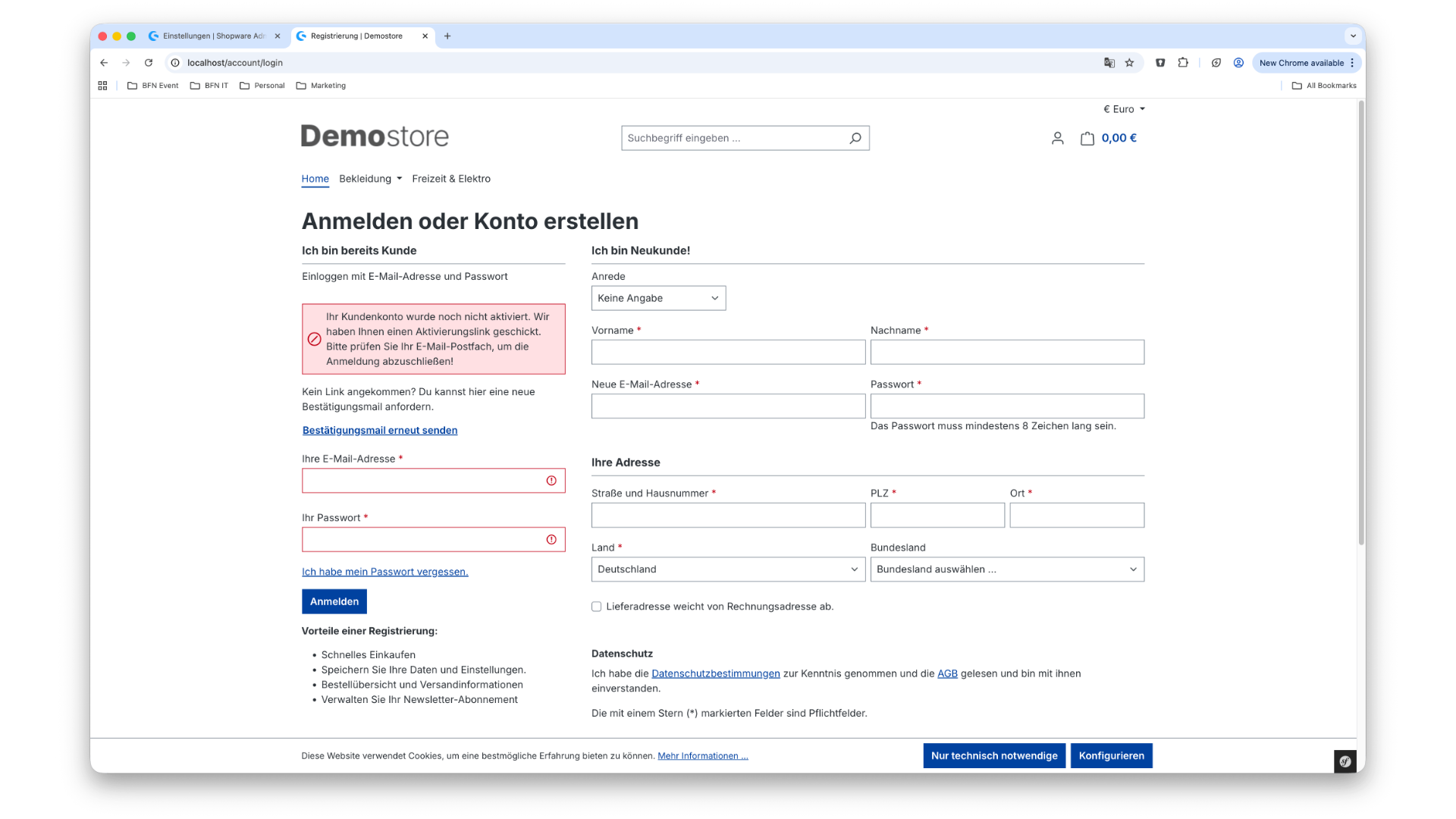
Task: Click Nur technisch notwendige button
Action: pos(993,755)
